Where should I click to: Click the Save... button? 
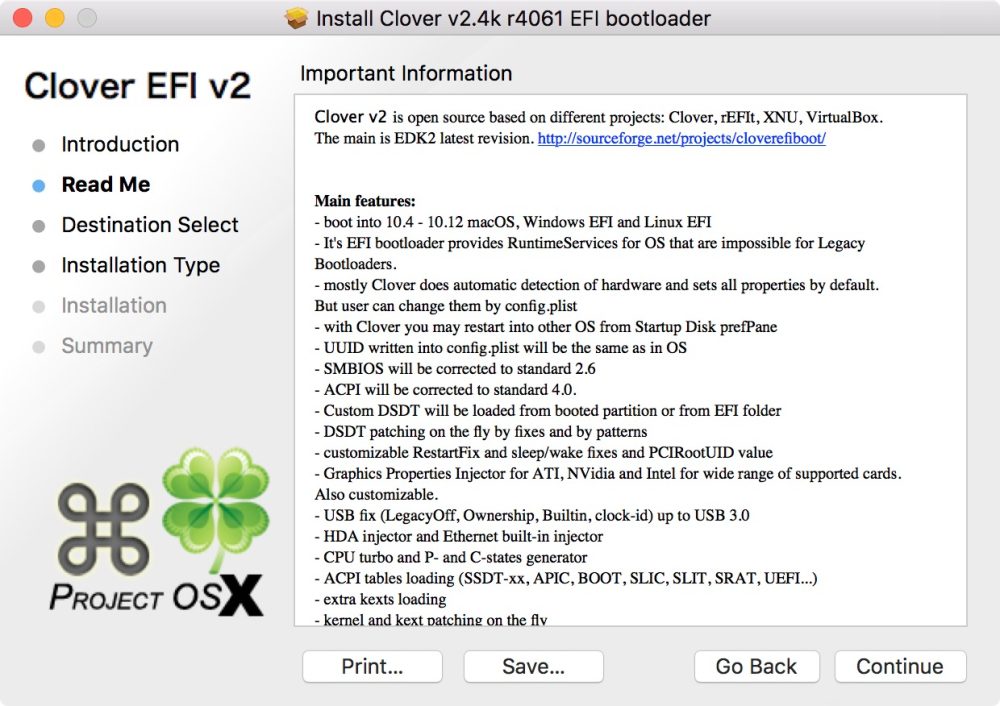[x=533, y=666]
